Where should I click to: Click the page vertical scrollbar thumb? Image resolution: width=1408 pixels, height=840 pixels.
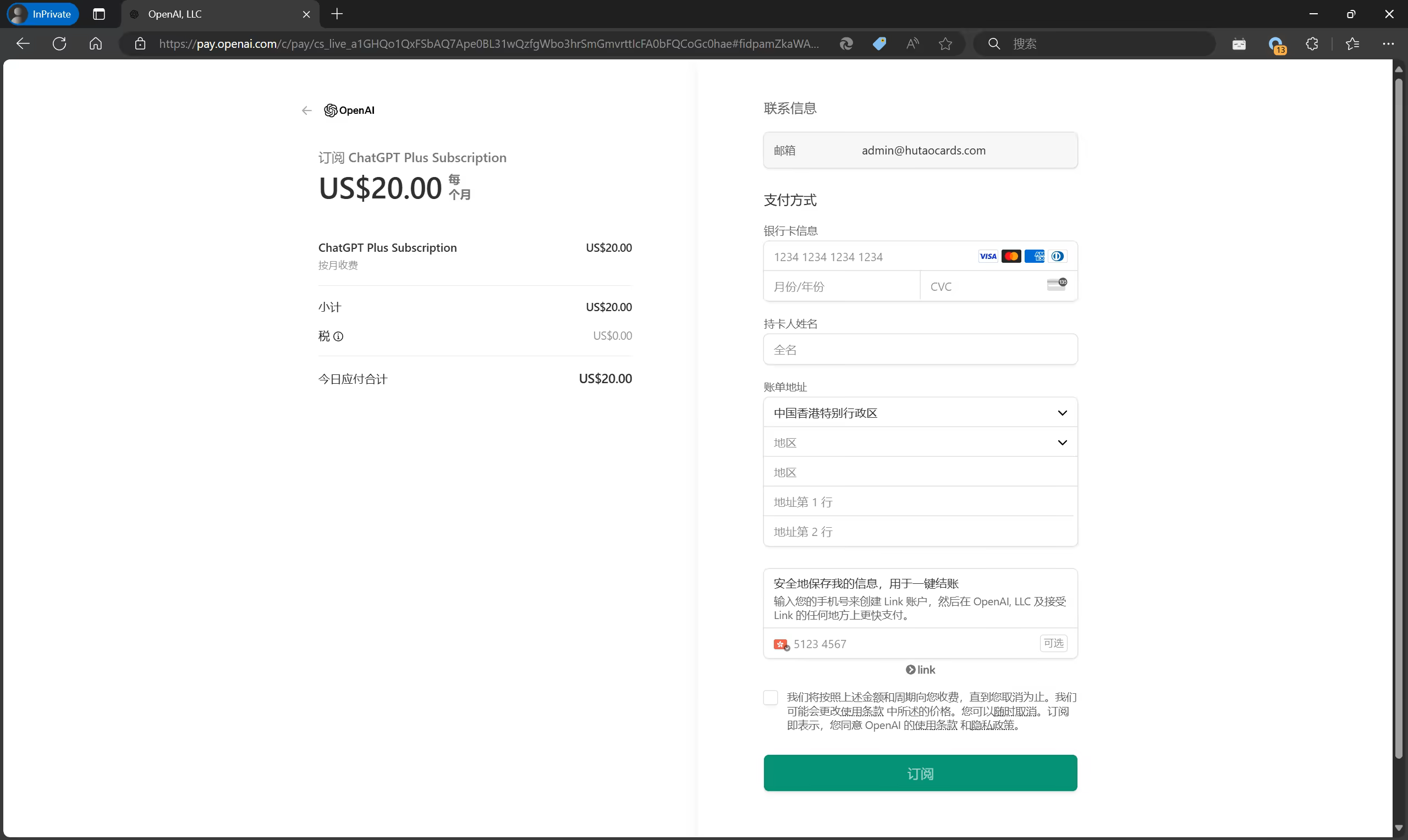point(1399,419)
